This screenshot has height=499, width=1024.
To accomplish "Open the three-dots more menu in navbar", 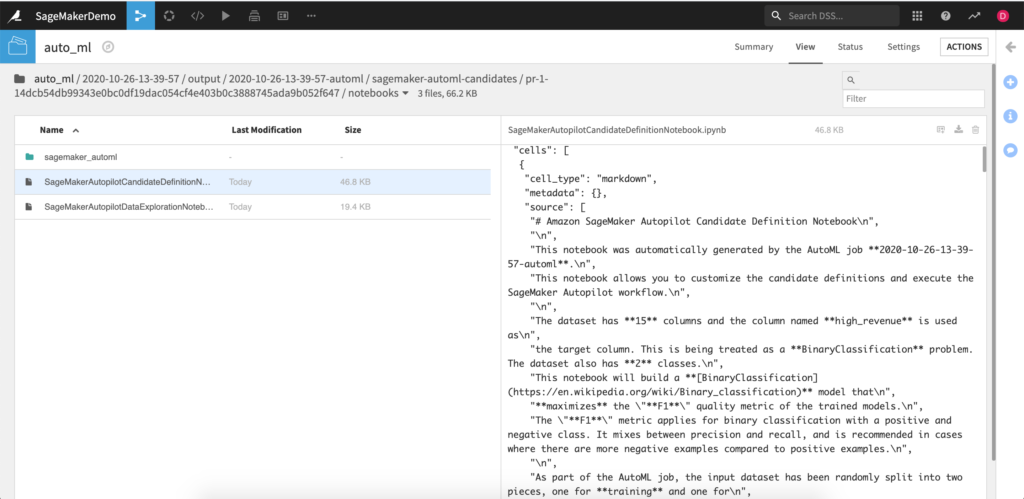I will pos(311,16).
